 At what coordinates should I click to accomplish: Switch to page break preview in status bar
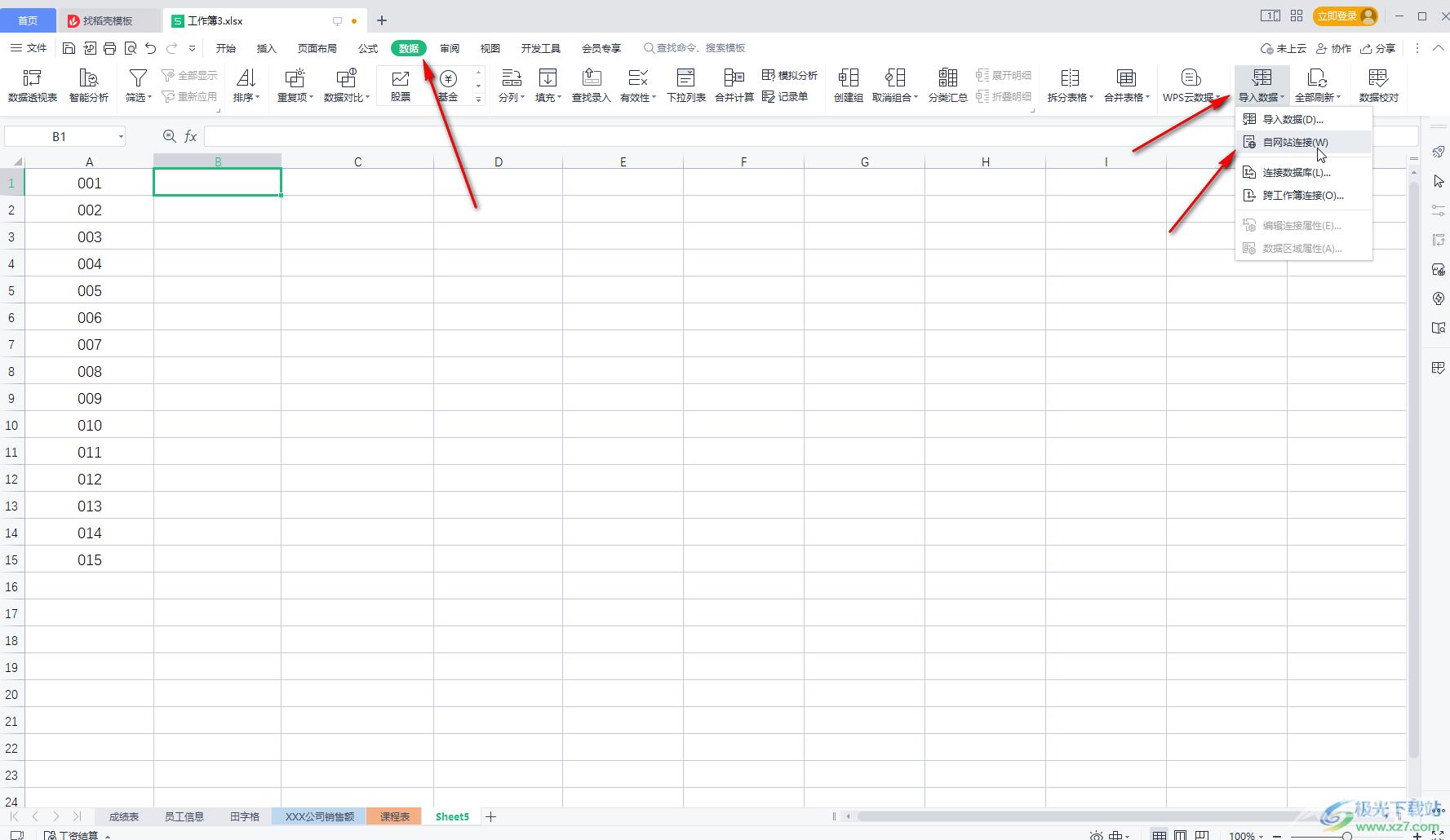[x=1201, y=835]
